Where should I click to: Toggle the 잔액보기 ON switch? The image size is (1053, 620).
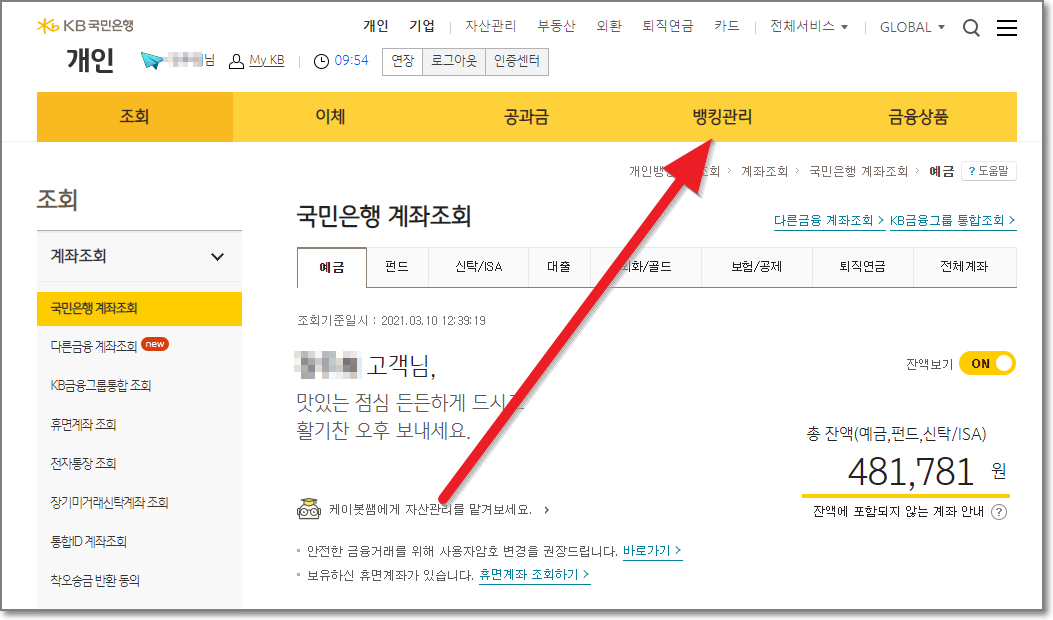(x=987, y=363)
